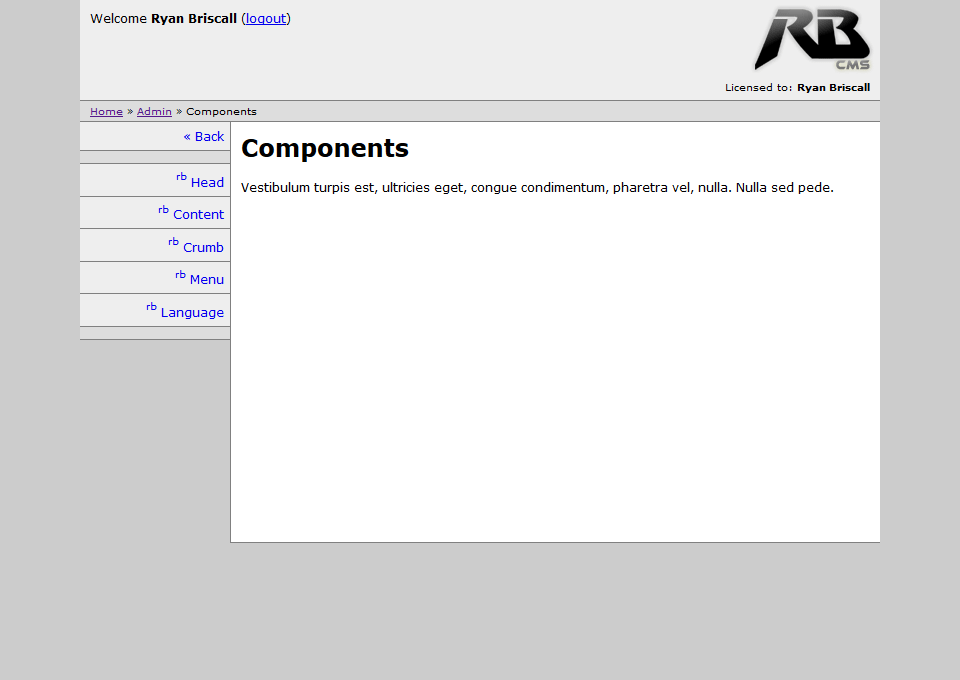Image resolution: width=960 pixels, height=680 pixels.
Task: Click the Licensed to Ryan Briscall text
Action: pyautogui.click(x=797, y=88)
